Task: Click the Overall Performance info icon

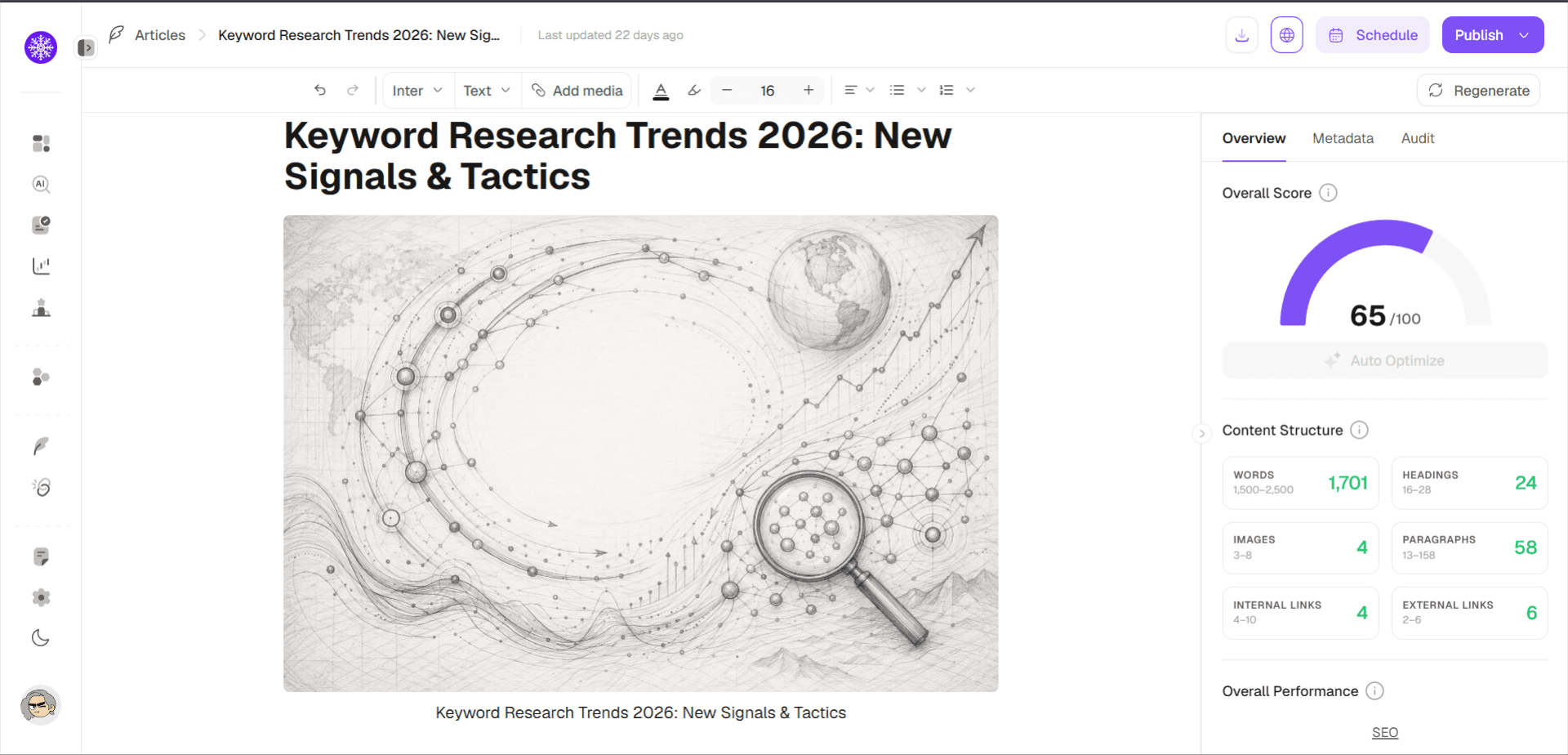Action: (1375, 691)
